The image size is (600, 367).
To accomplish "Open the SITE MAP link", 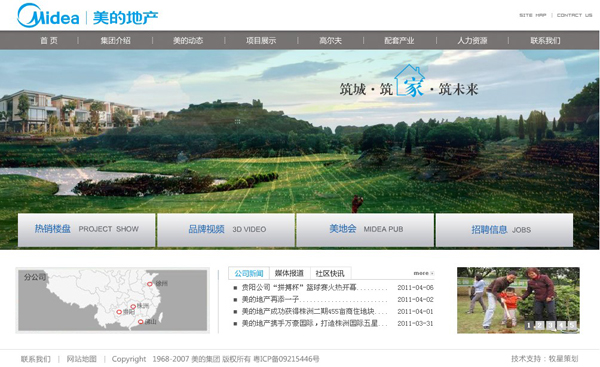I will pos(533,15).
